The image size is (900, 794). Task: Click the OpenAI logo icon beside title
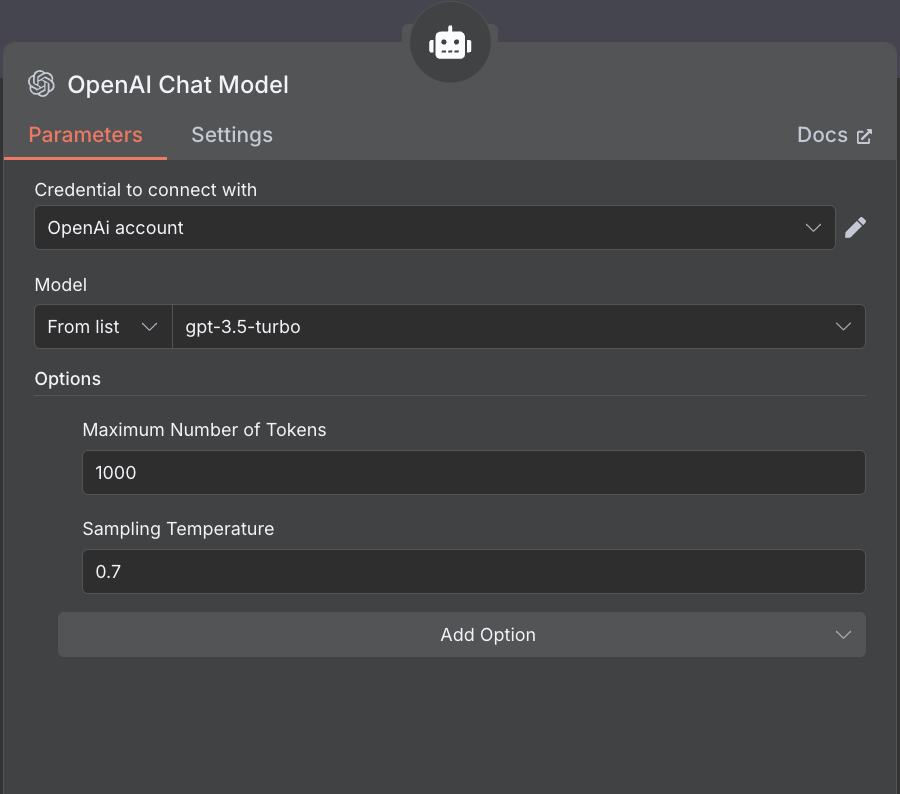[41, 84]
